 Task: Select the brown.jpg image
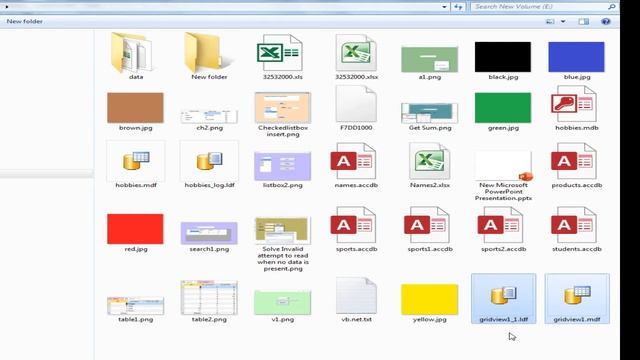coord(136,108)
